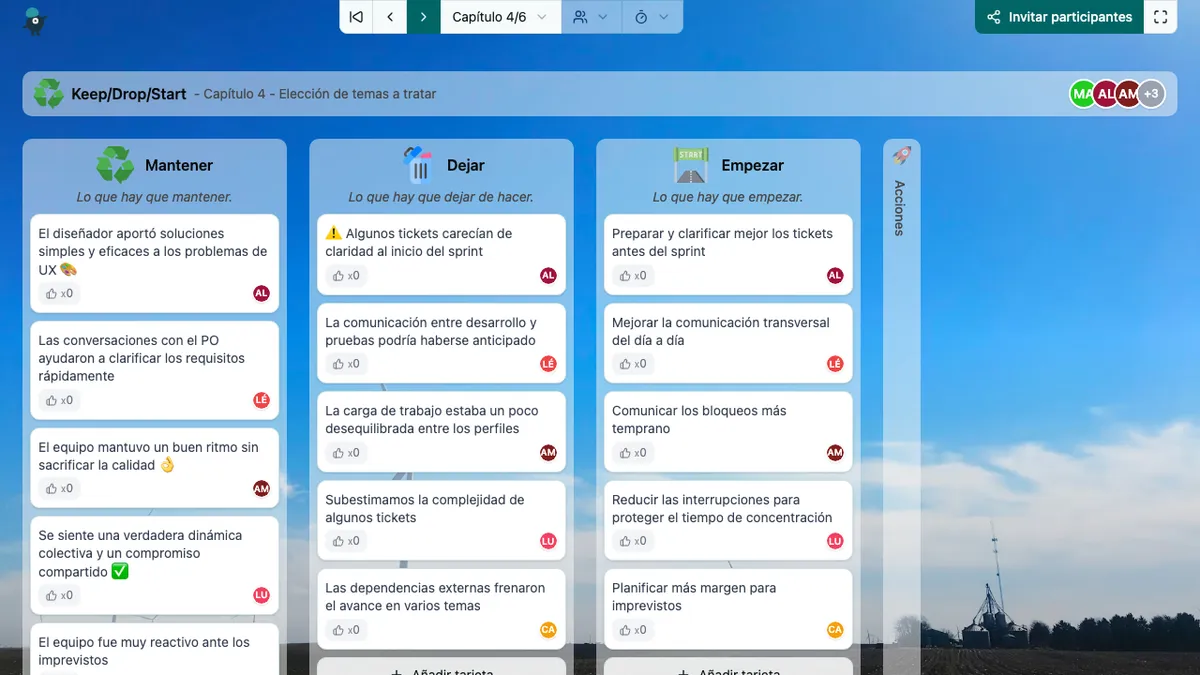
Task: Advance to next chapter arrow
Action: point(424,17)
